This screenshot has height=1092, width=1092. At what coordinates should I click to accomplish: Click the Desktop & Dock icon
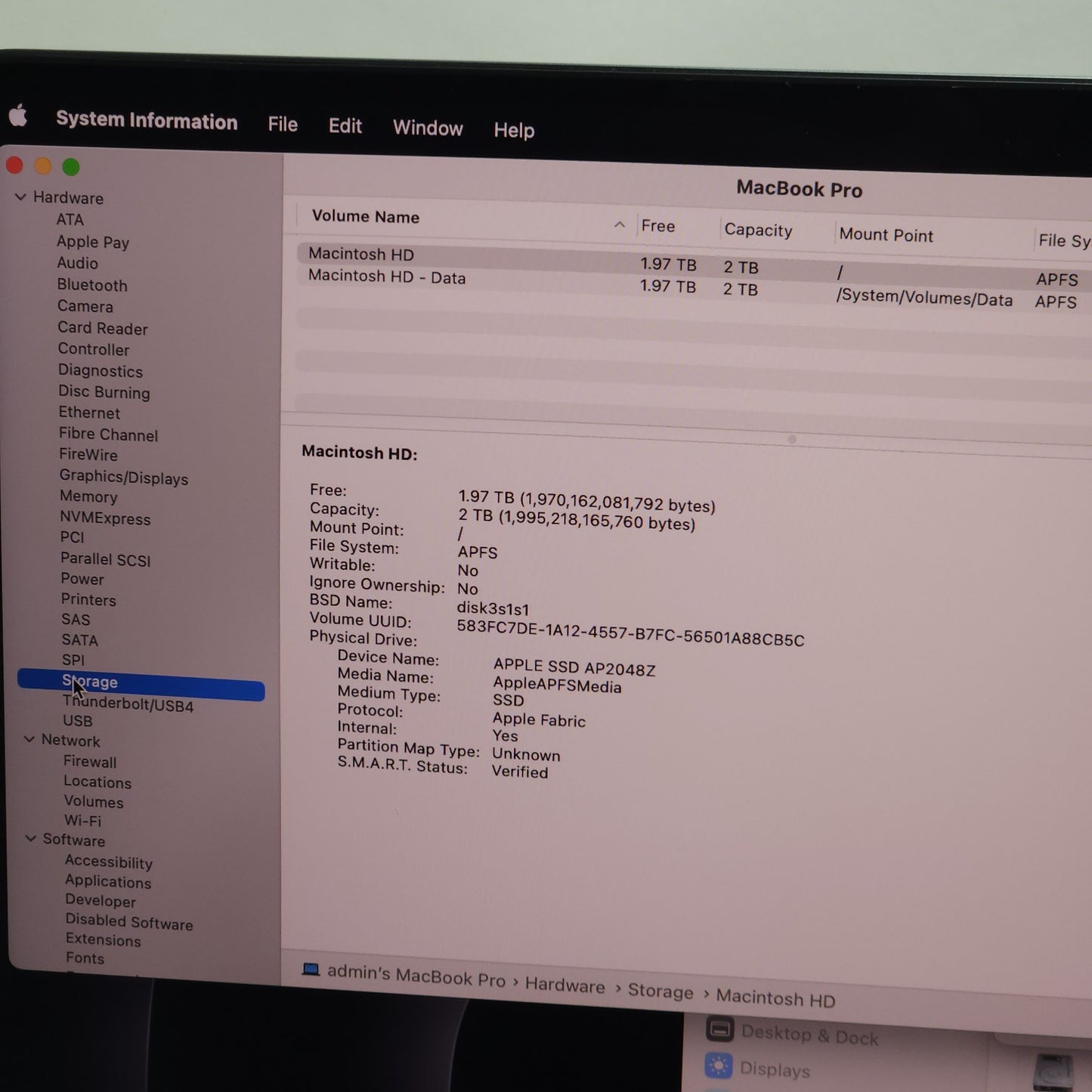tap(719, 1029)
